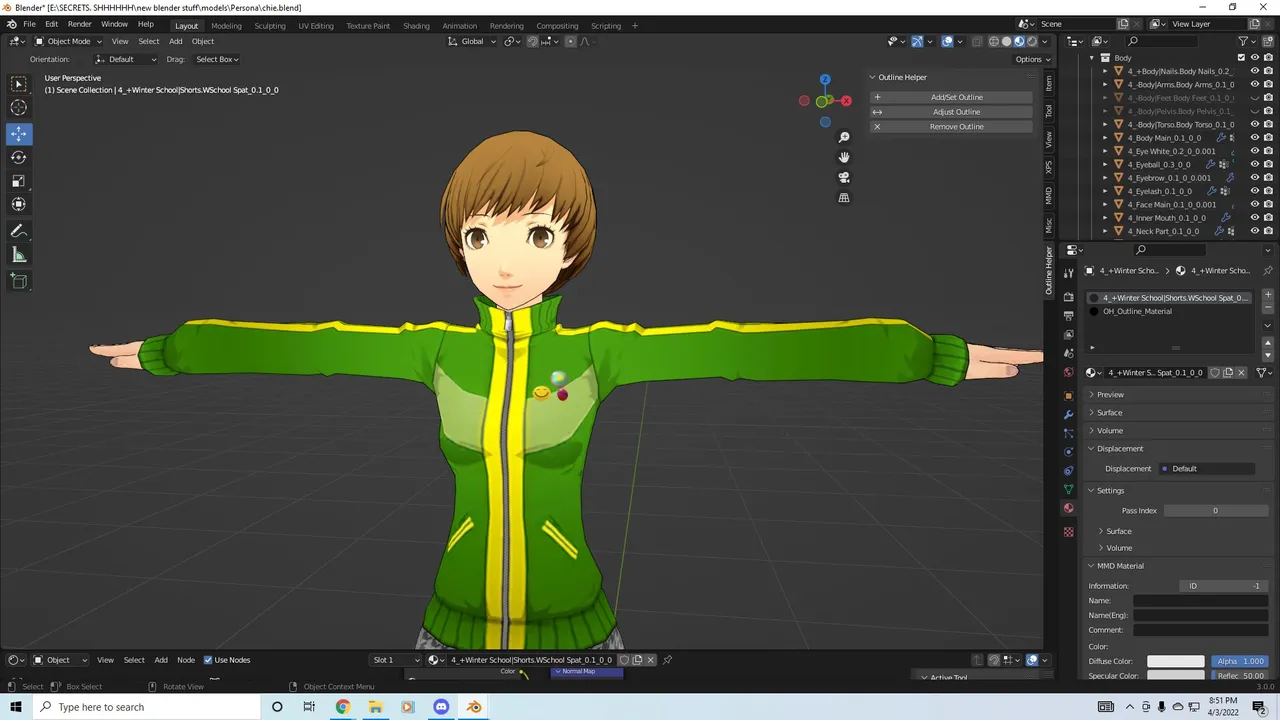Switch to wireframe viewport shading
Screen dimensions: 1280x720
point(994,41)
